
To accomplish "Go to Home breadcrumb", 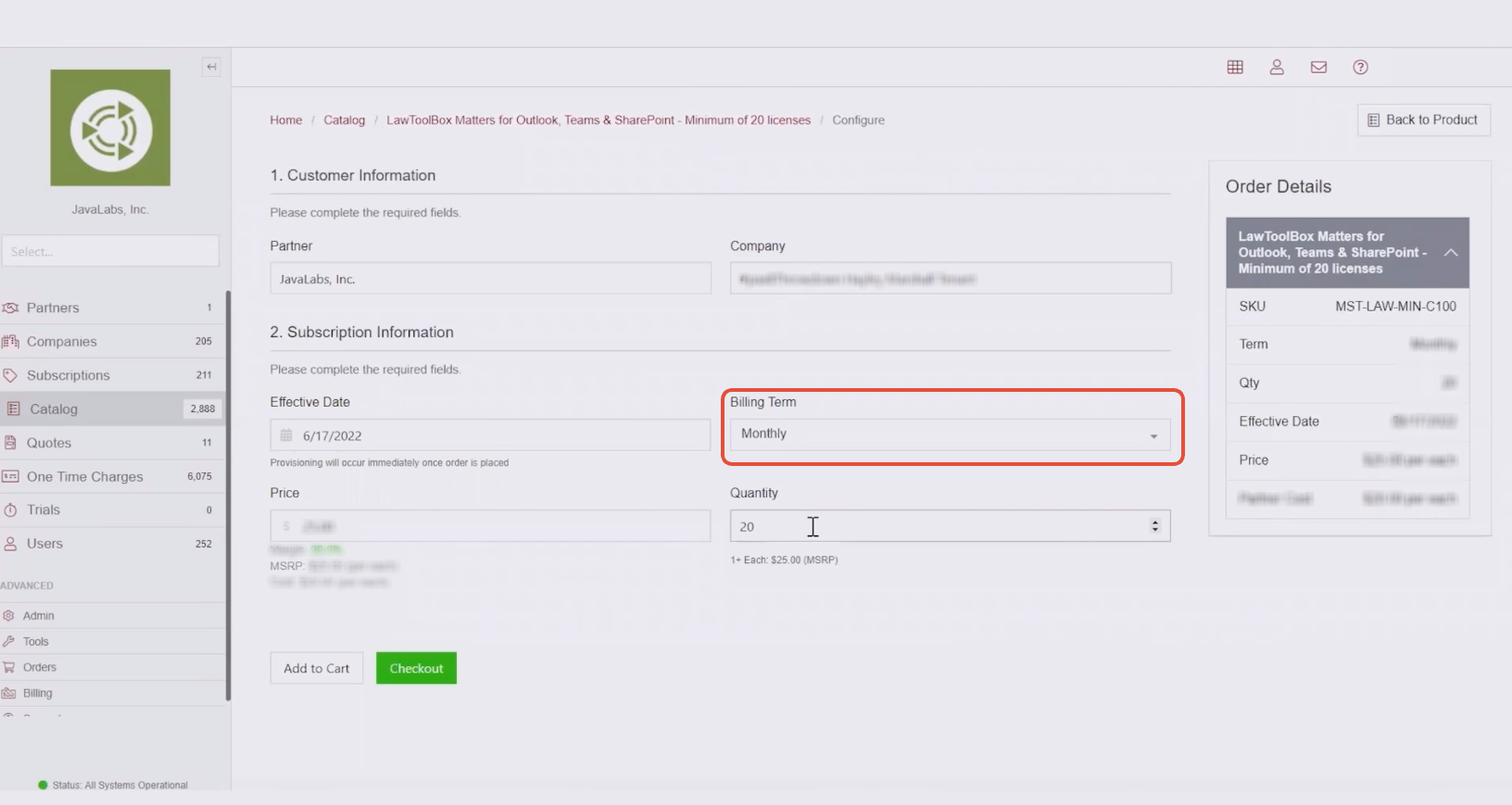I will pyautogui.click(x=286, y=120).
